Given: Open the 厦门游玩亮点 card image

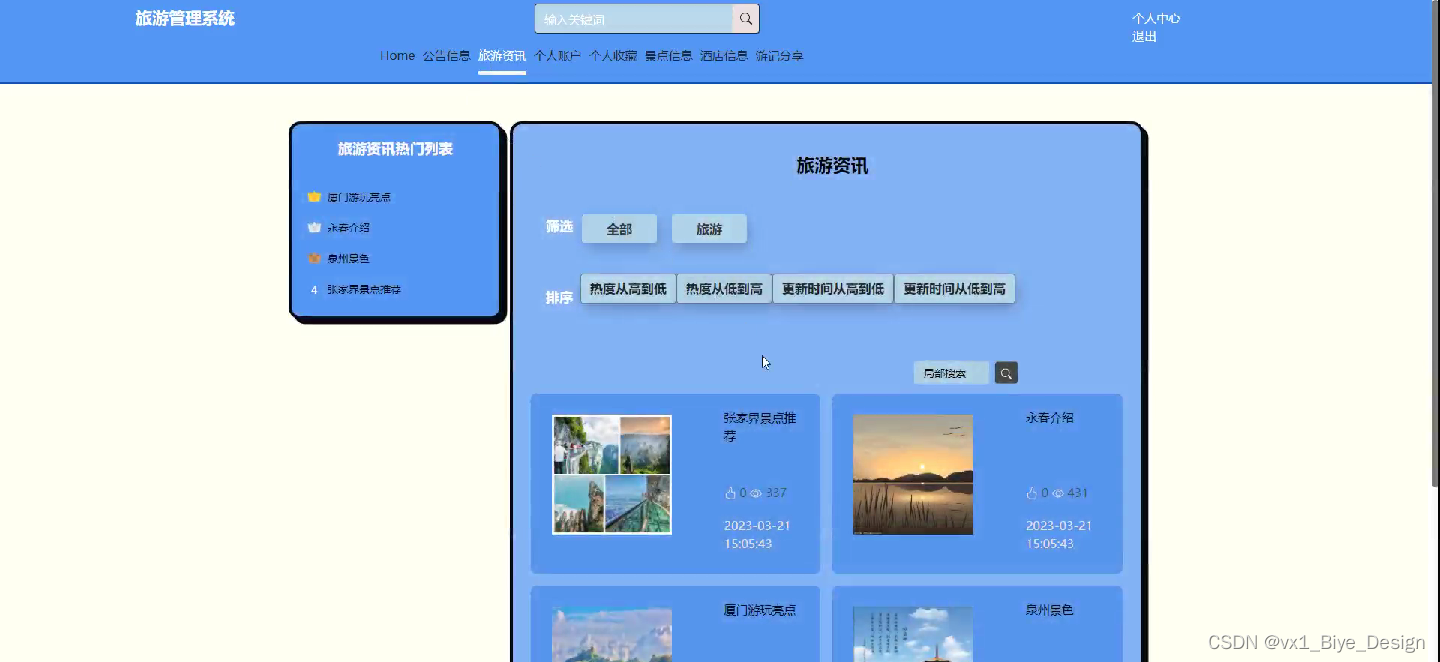Looking at the screenshot, I should [x=612, y=634].
